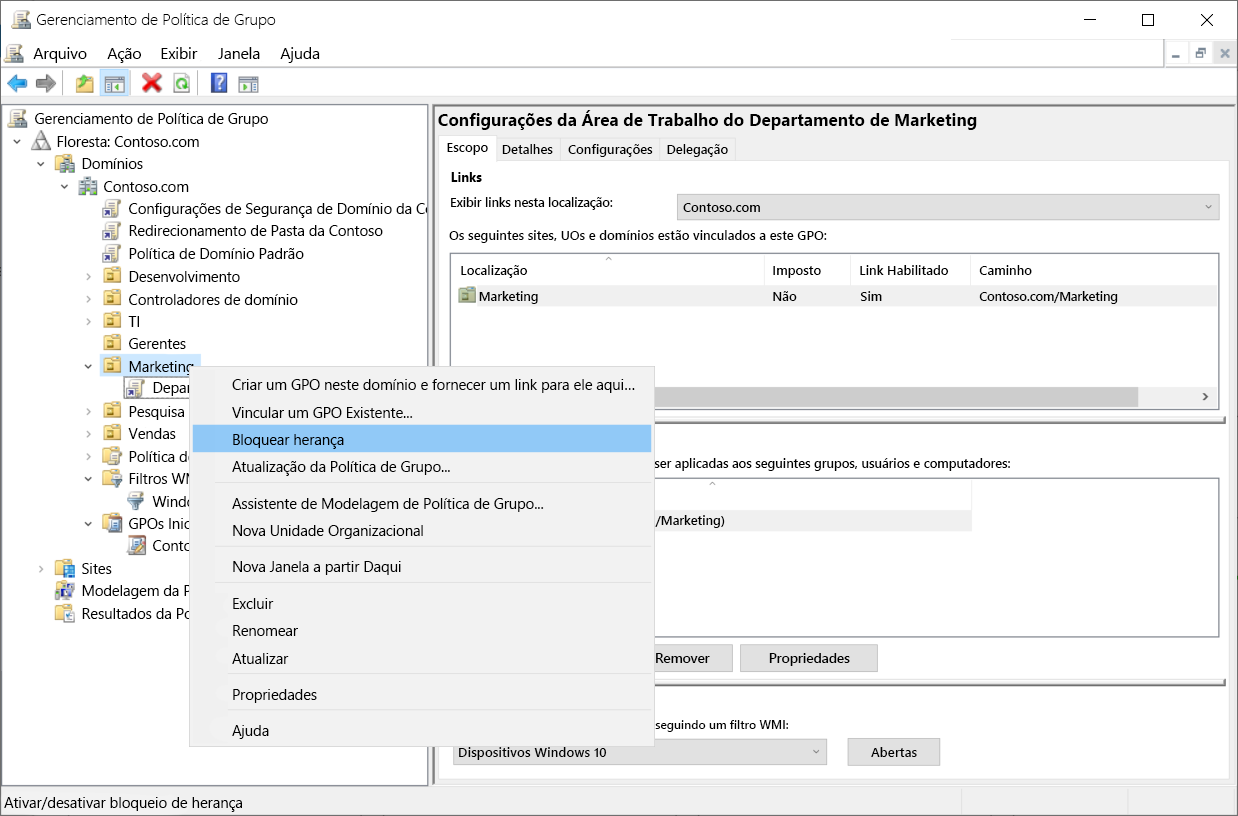Click the blue Back arrow in toolbar
The height and width of the screenshot is (816, 1238).
(x=17, y=83)
